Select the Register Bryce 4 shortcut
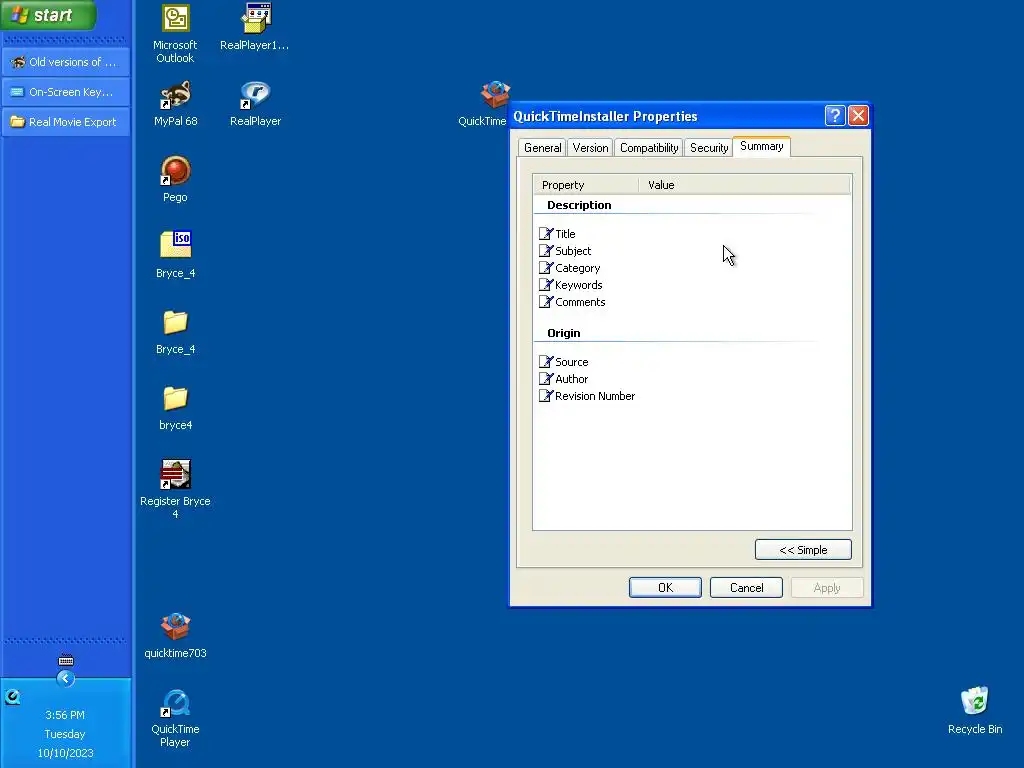This screenshot has width=1024, height=768. pos(175,488)
